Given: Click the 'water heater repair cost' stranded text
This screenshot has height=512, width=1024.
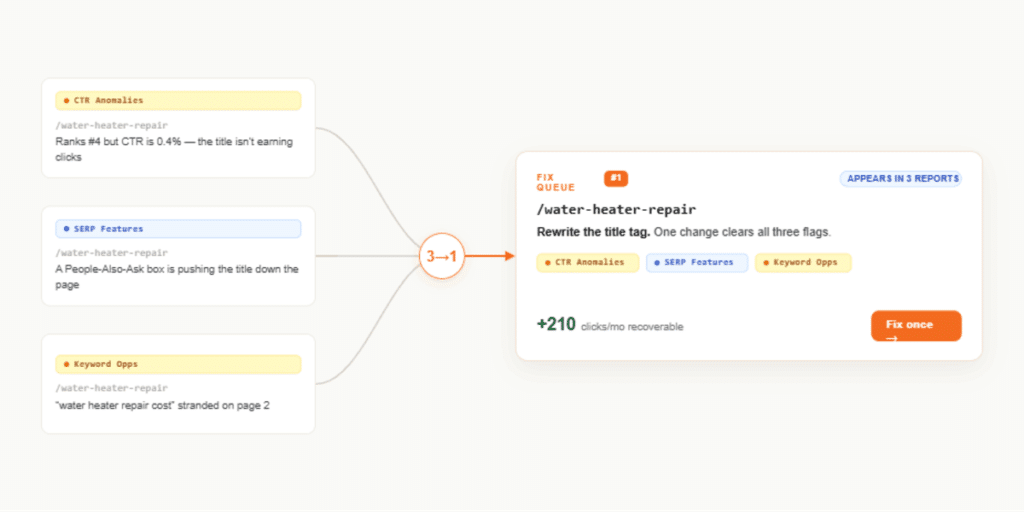Looking at the screenshot, I should [163, 406].
